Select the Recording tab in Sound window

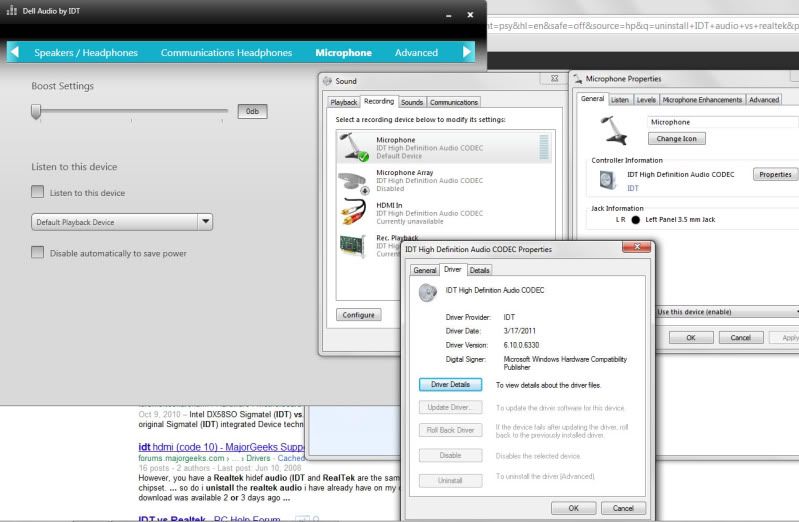click(x=379, y=101)
